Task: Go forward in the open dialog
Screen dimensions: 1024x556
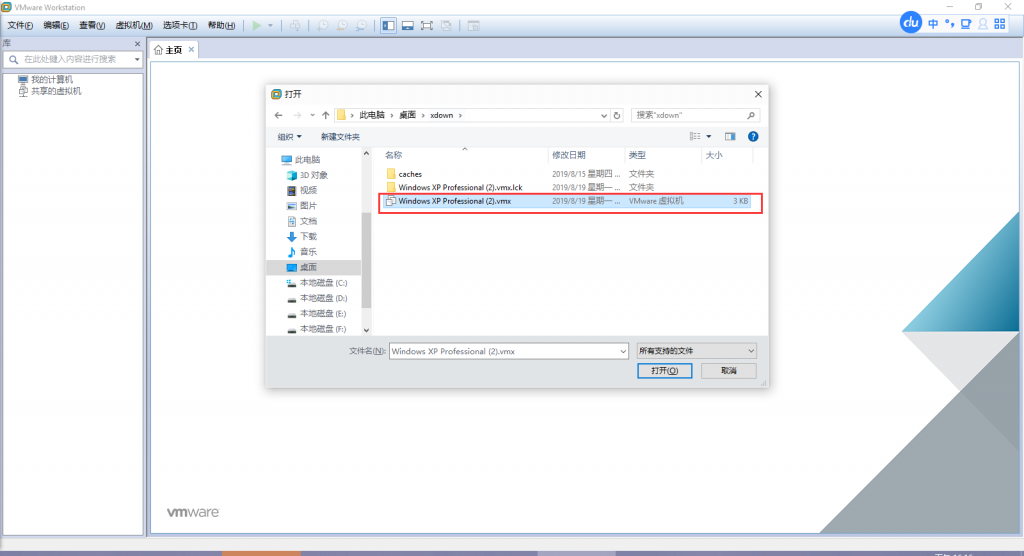Action: coord(297,116)
